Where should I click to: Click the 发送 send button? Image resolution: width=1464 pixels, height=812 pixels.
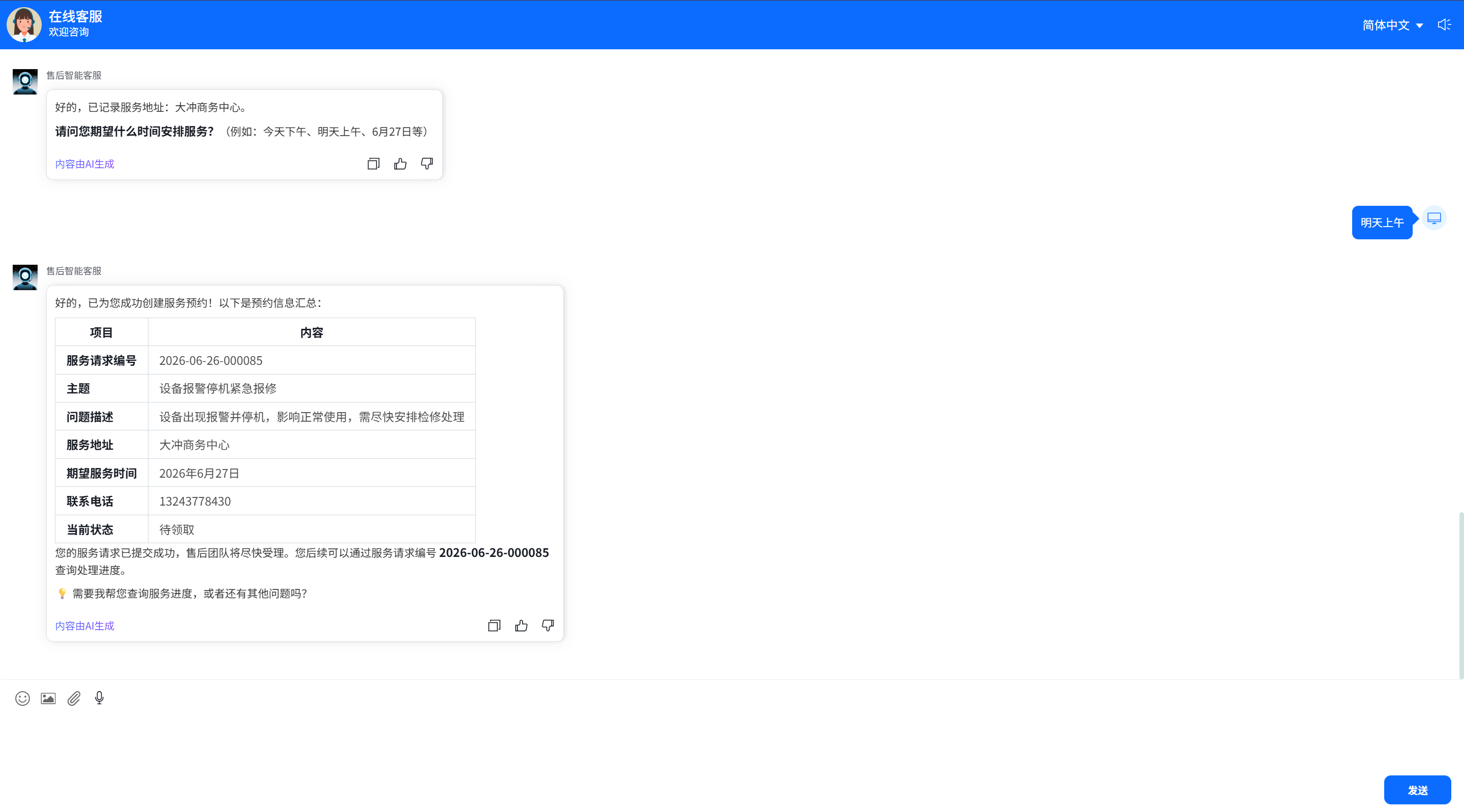(1417, 790)
